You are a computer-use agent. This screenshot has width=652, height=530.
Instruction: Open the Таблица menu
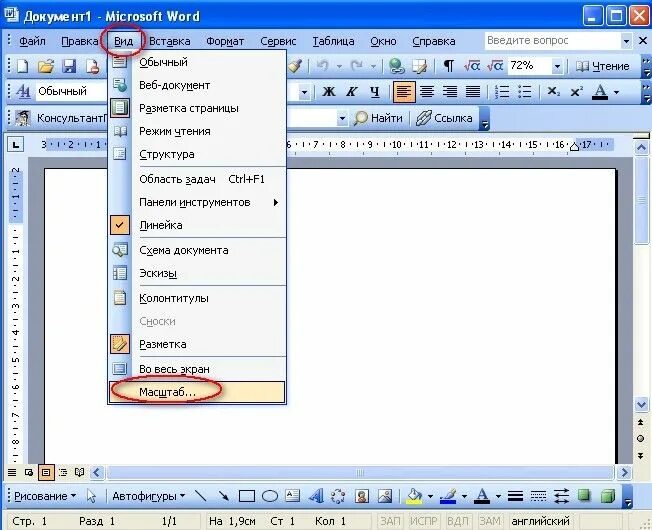tap(333, 41)
